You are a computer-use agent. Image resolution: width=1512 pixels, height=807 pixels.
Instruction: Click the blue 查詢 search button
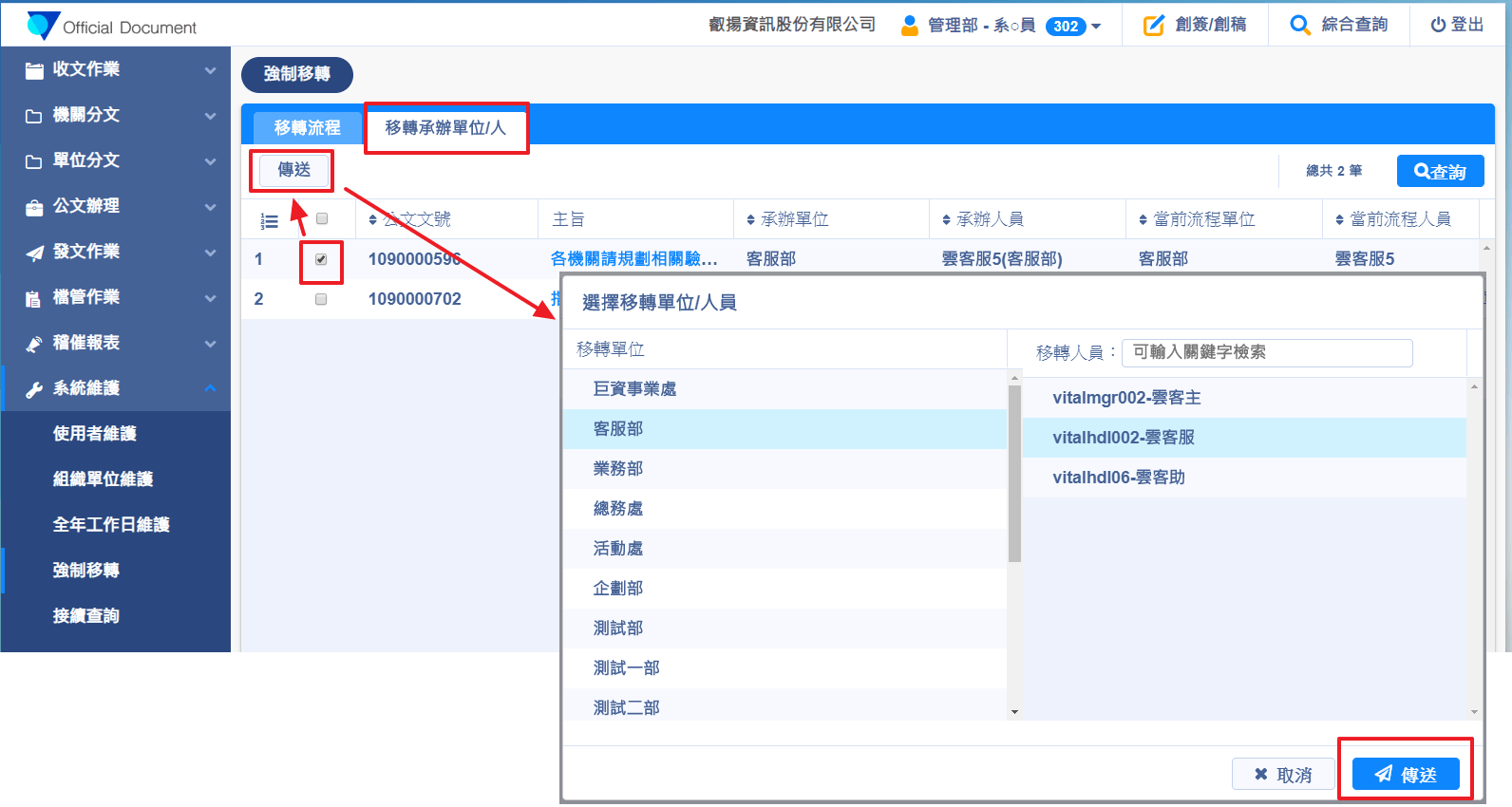pos(1439,171)
